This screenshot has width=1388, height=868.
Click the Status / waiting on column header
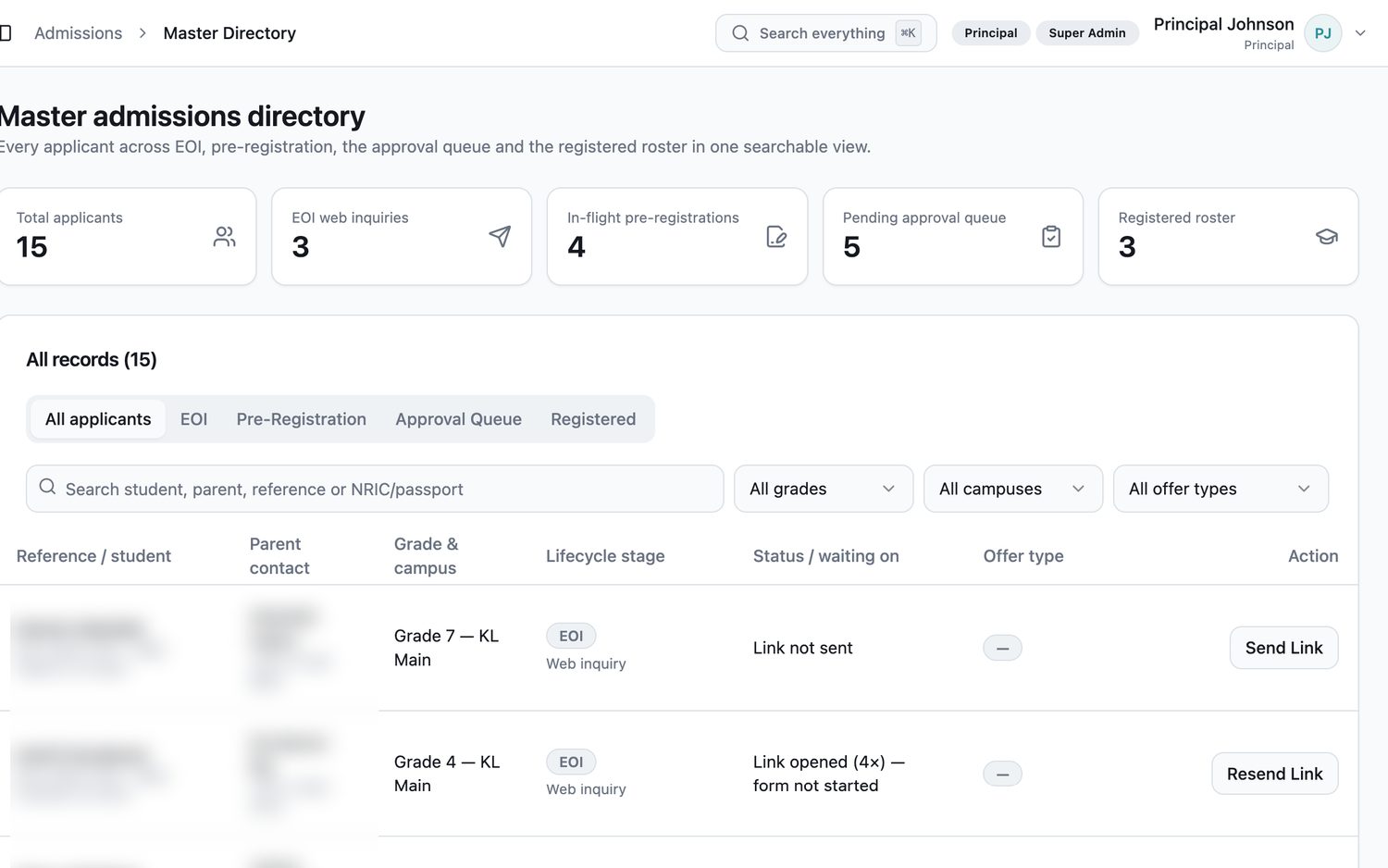tap(825, 556)
